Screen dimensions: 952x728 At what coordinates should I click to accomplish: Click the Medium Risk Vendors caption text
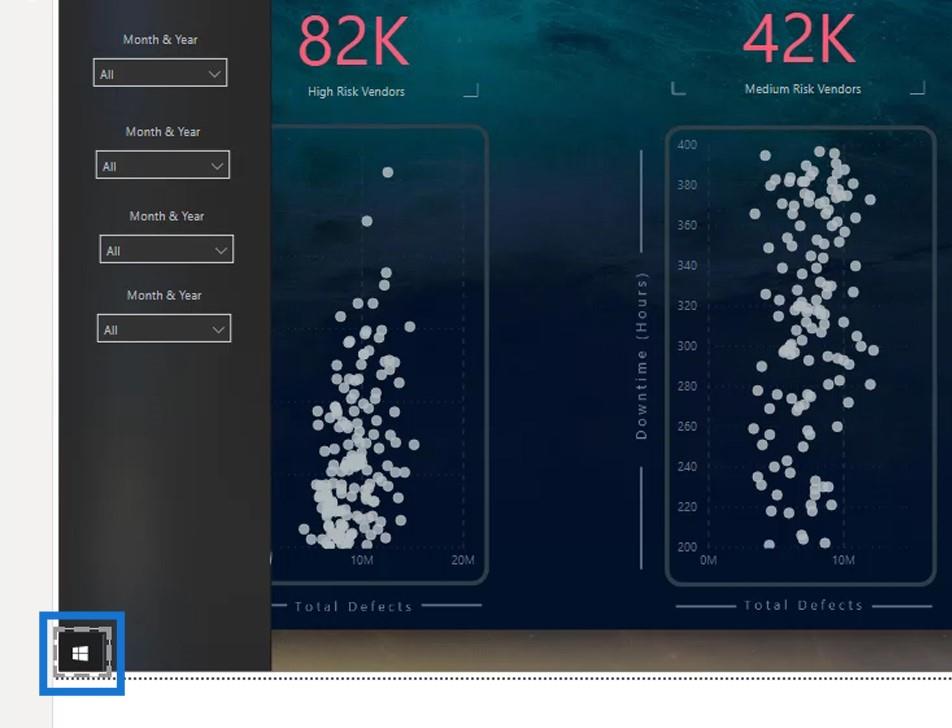click(803, 89)
